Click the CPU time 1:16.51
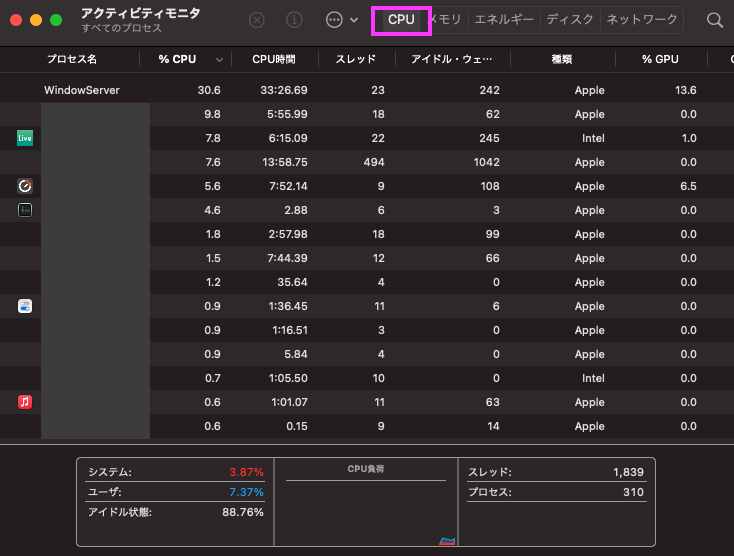734x556 pixels. tap(290, 330)
